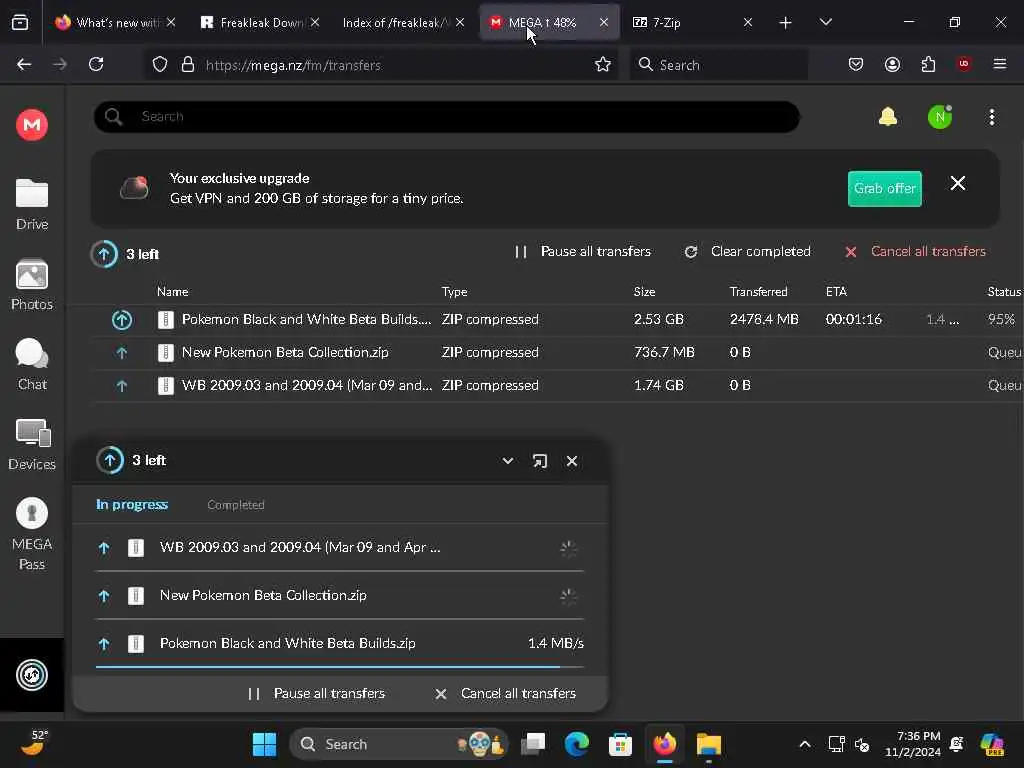Select WB 2009.03 and 2009.04 table row
This screenshot has height=768, width=1024.
[x=558, y=385]
